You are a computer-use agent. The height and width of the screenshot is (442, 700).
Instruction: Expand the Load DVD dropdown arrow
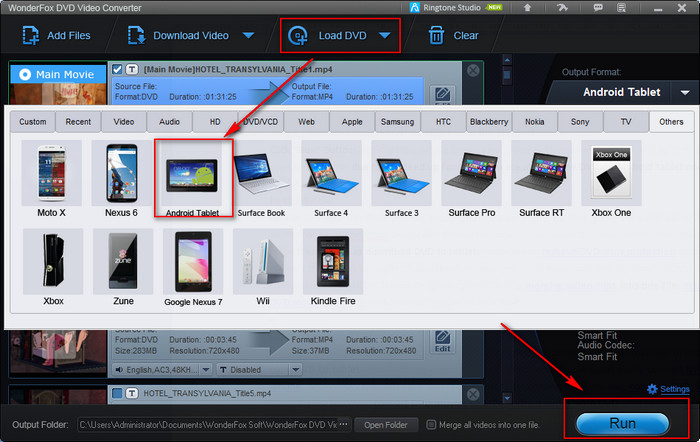[x=385, y=35]
